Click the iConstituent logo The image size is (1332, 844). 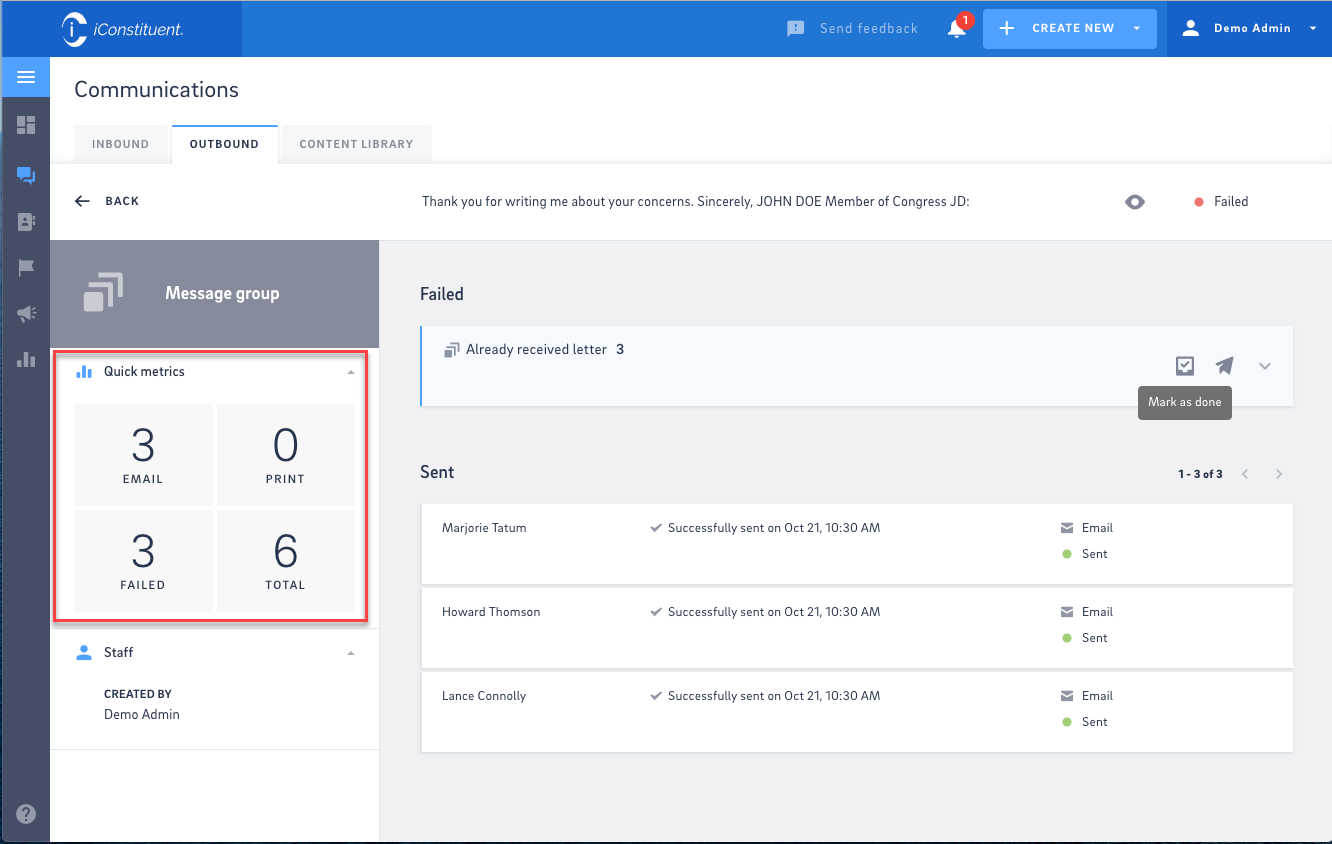point(122,29)
